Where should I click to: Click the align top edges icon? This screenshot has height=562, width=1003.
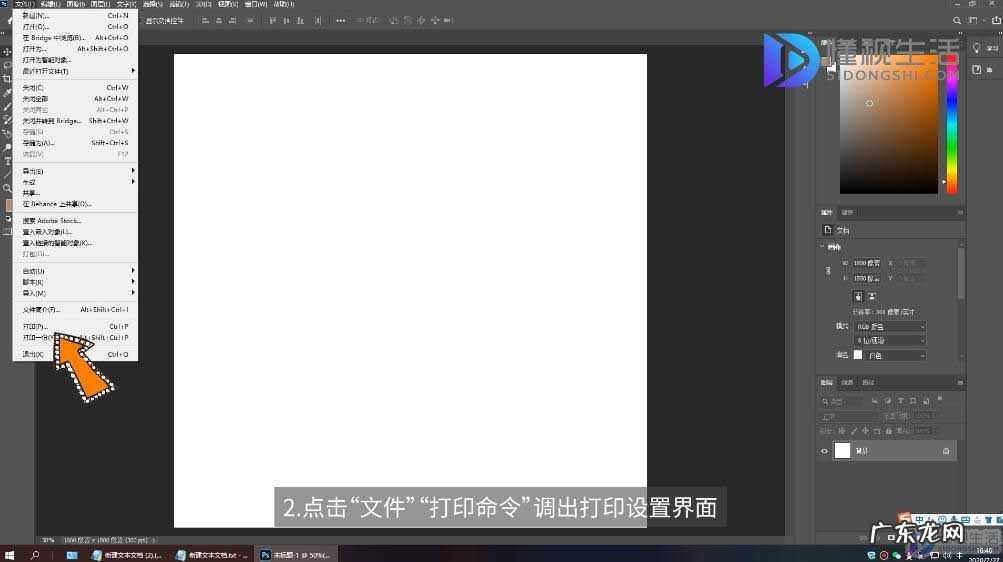pos(273,20)
